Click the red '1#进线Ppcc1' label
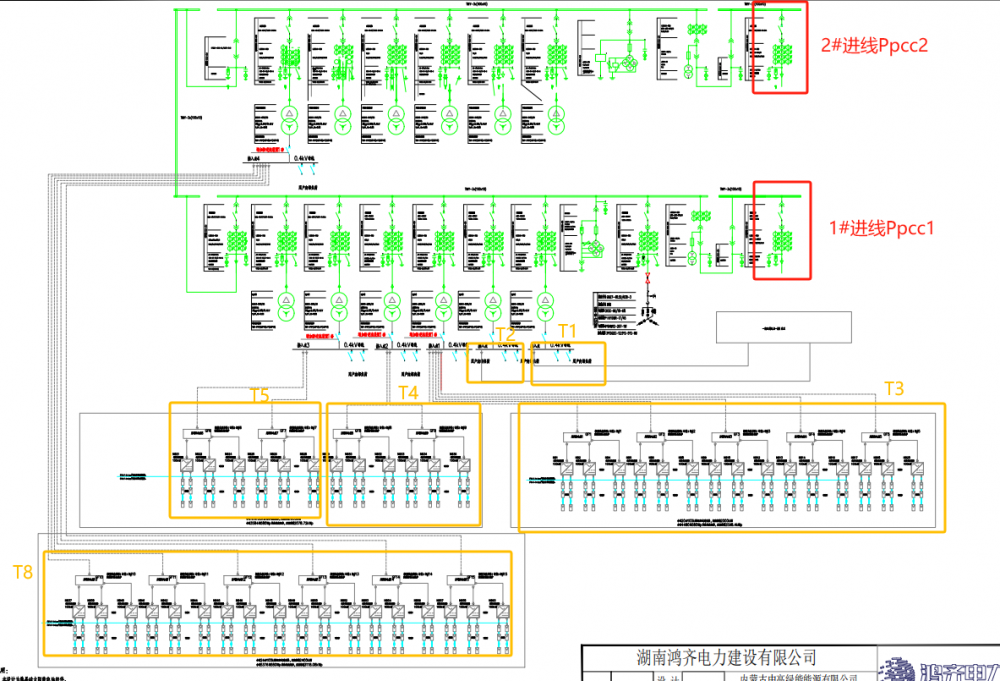The height and width of the screenshot is (681, 1000). (881, 228)
